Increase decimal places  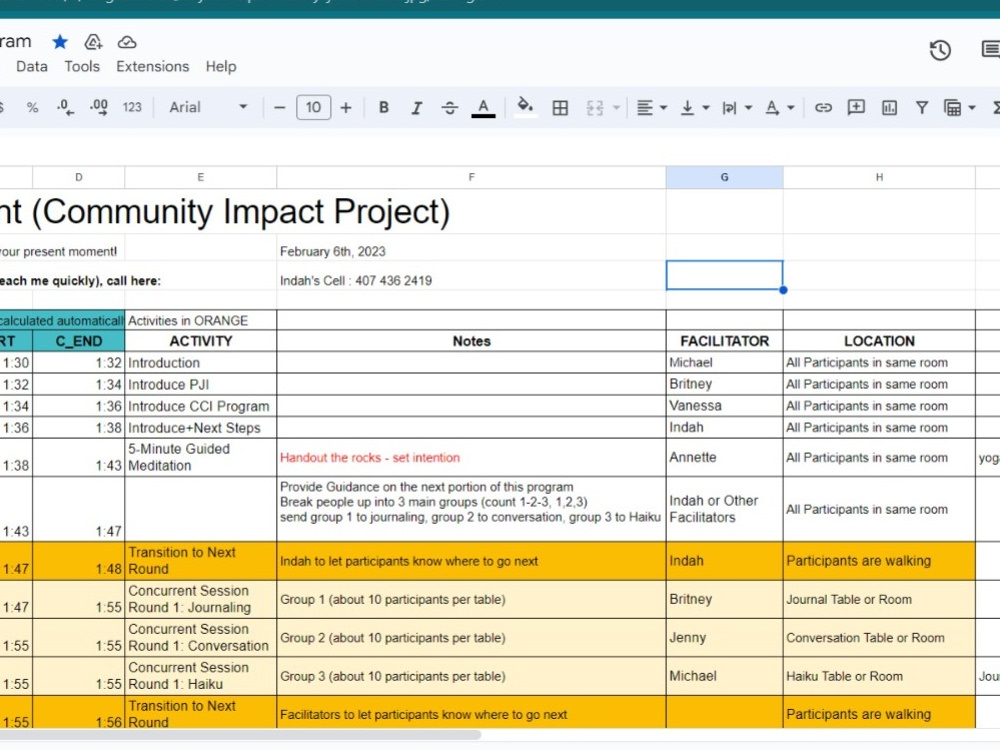pyautogui.click(x=99, y=108)
